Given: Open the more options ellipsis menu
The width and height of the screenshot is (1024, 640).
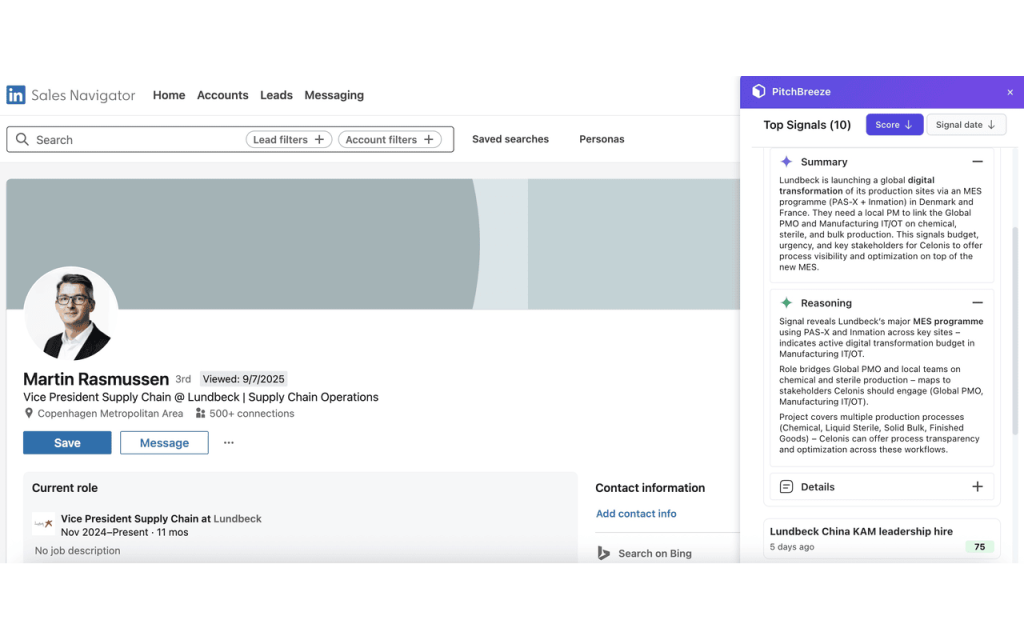Looking at the screenshot, I should click(229, 442).
